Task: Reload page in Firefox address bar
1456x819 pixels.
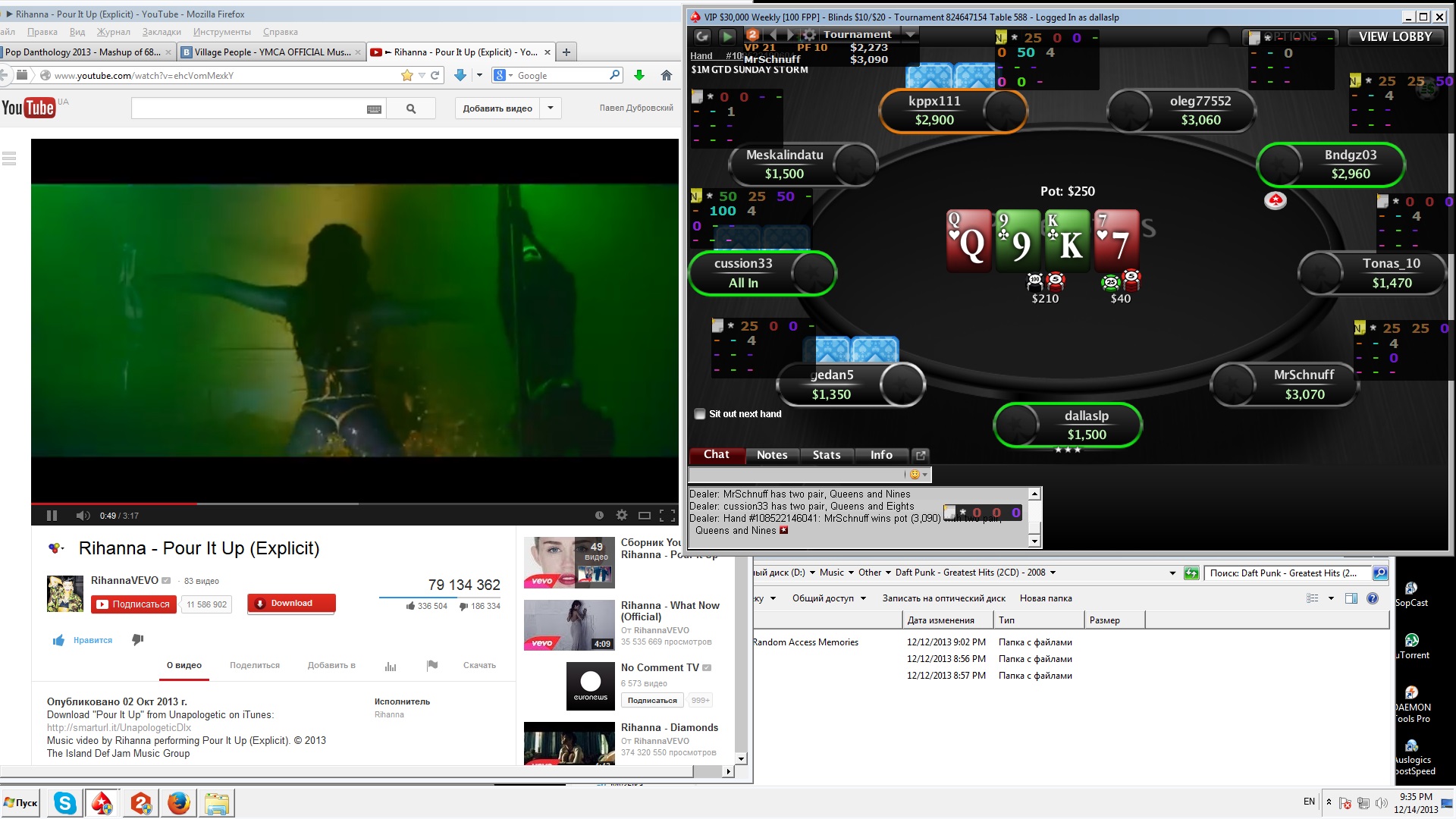Action: 435,75
